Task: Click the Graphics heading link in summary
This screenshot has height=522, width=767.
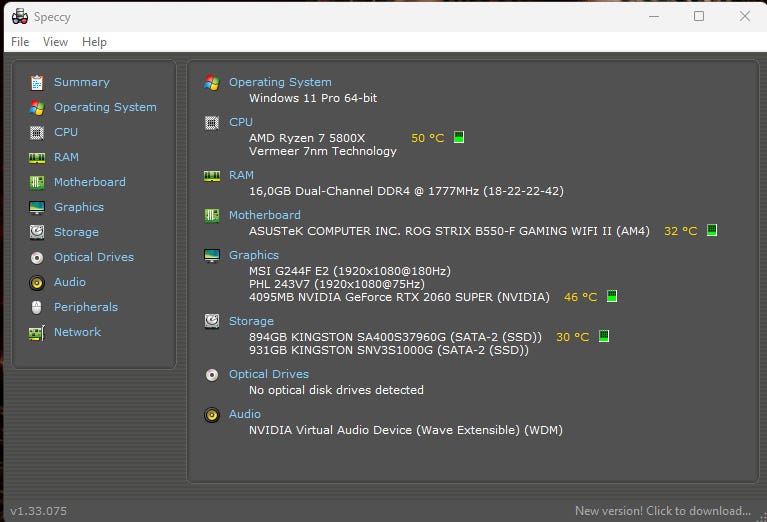Action: pyautogui.click(x=254, y=255)
